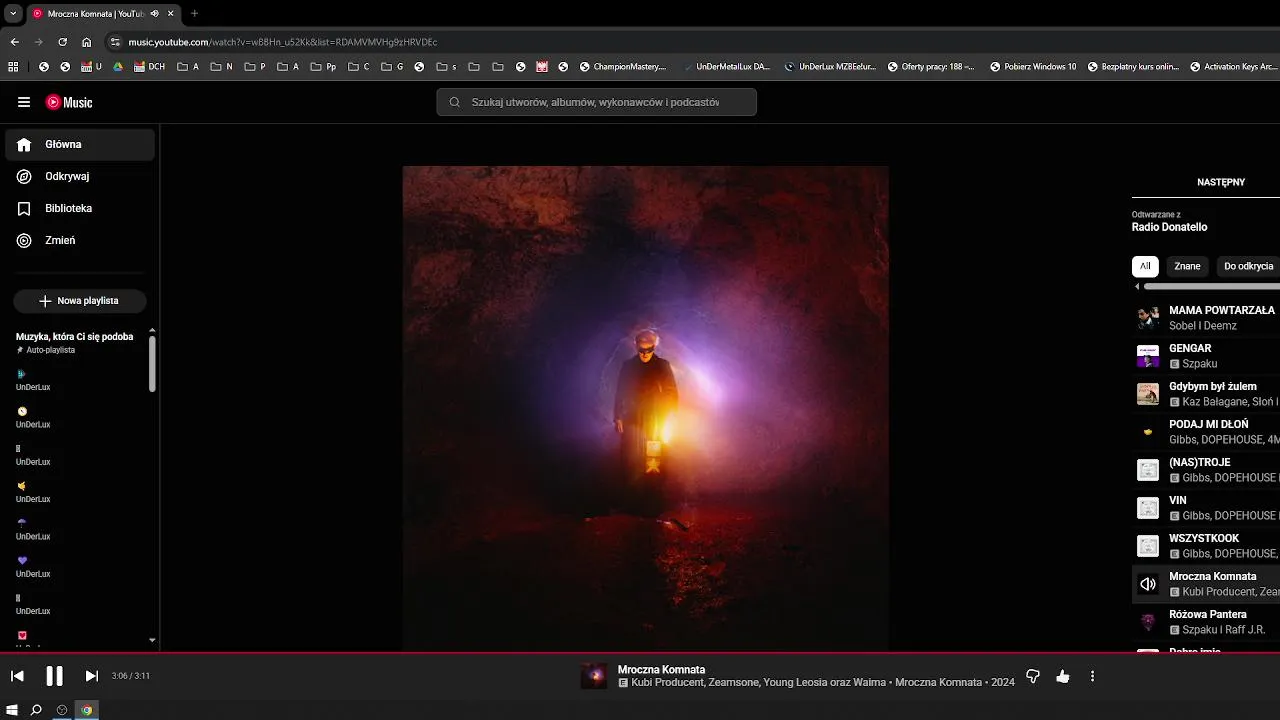
Task: View site information icon in address bar
Action: pos(115,42)
